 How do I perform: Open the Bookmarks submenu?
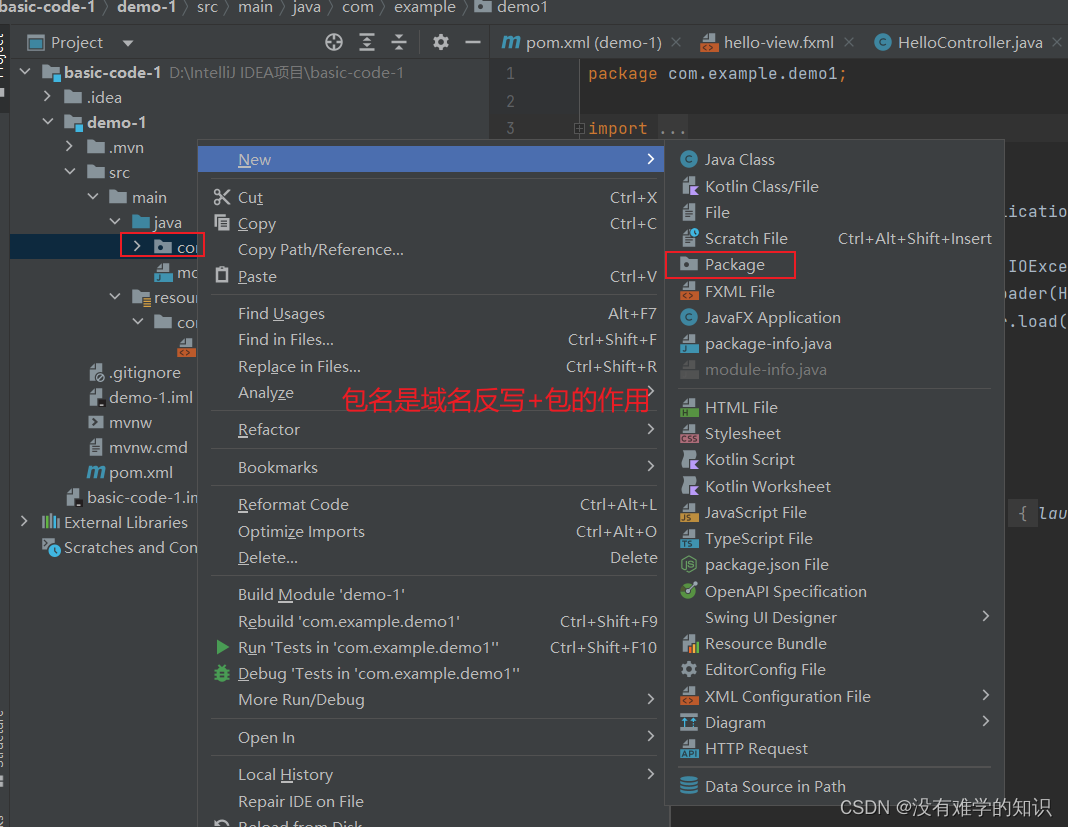(x=430, y=467)
